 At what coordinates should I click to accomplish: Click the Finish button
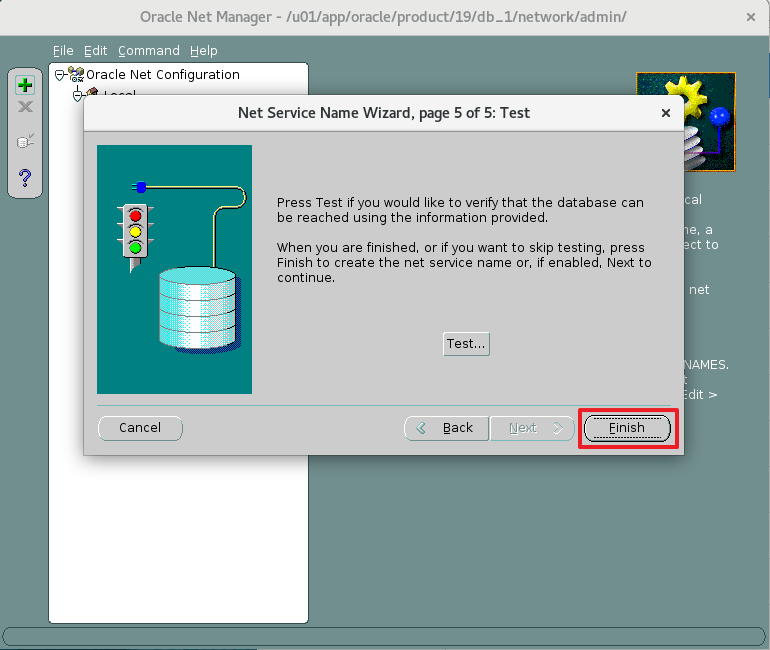coord(627,428)
